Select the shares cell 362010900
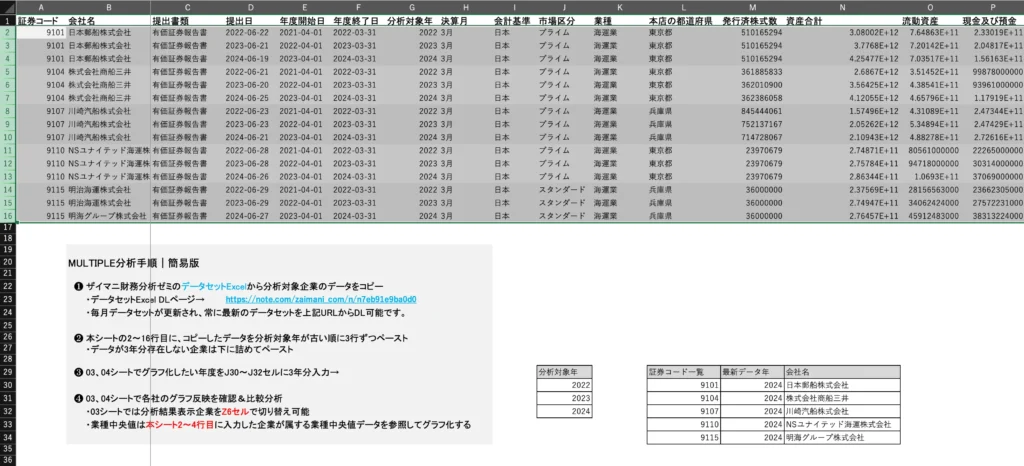The width and height of the screenshot is (1024, 466). point(753,85)
